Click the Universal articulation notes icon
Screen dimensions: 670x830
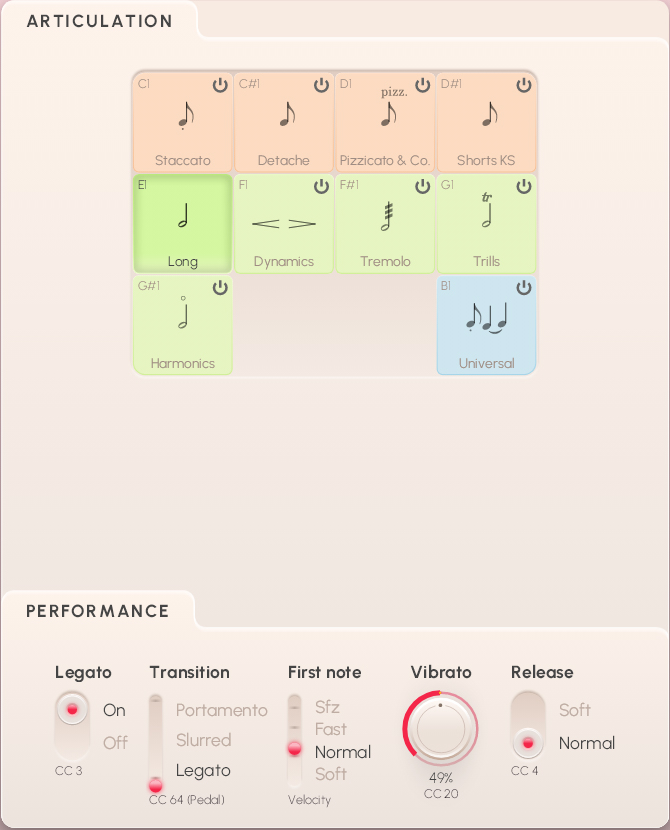point(487,319)
